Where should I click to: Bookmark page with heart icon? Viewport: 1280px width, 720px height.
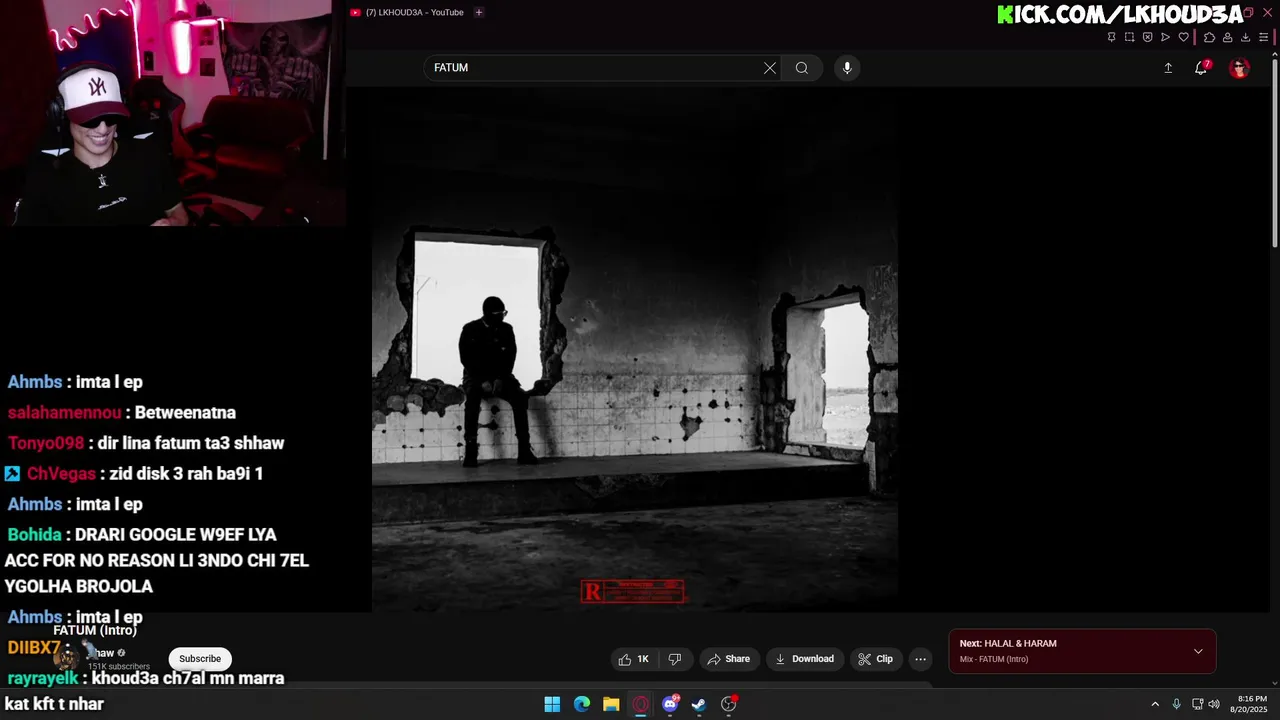pyautogui.click(x=1184, y=37)
